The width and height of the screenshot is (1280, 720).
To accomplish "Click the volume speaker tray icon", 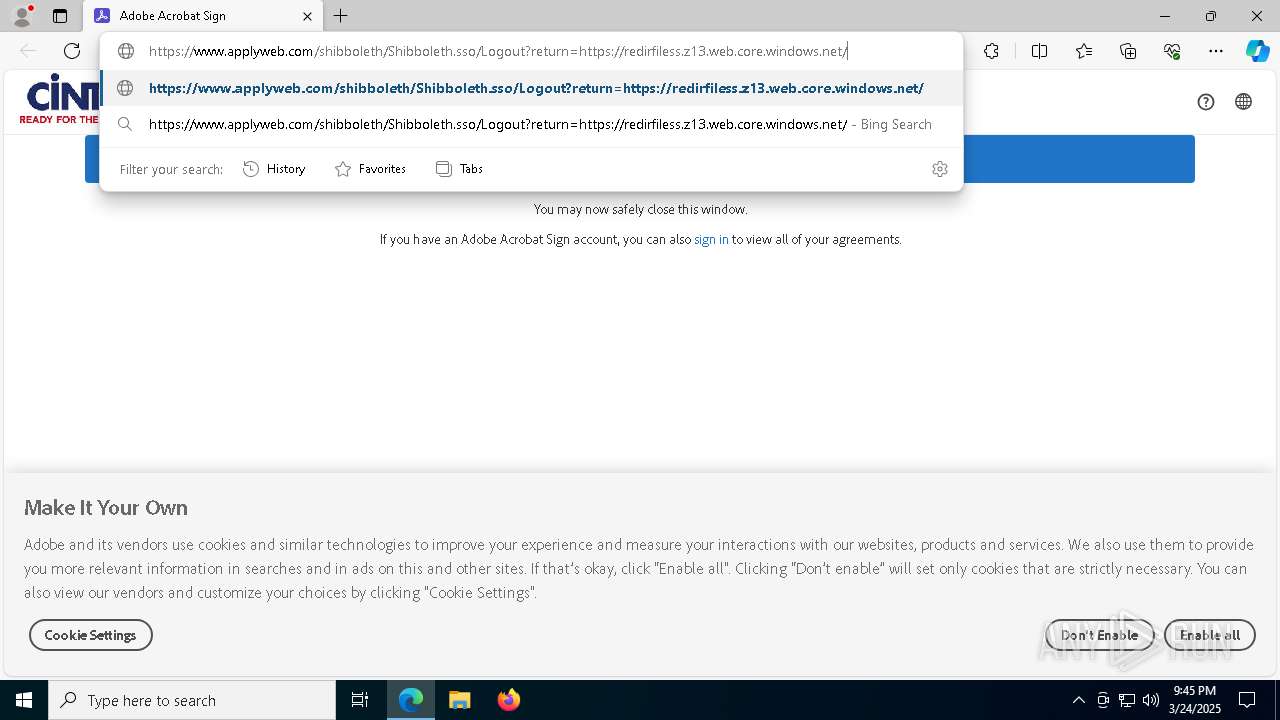I will [x=1151, y=700].
